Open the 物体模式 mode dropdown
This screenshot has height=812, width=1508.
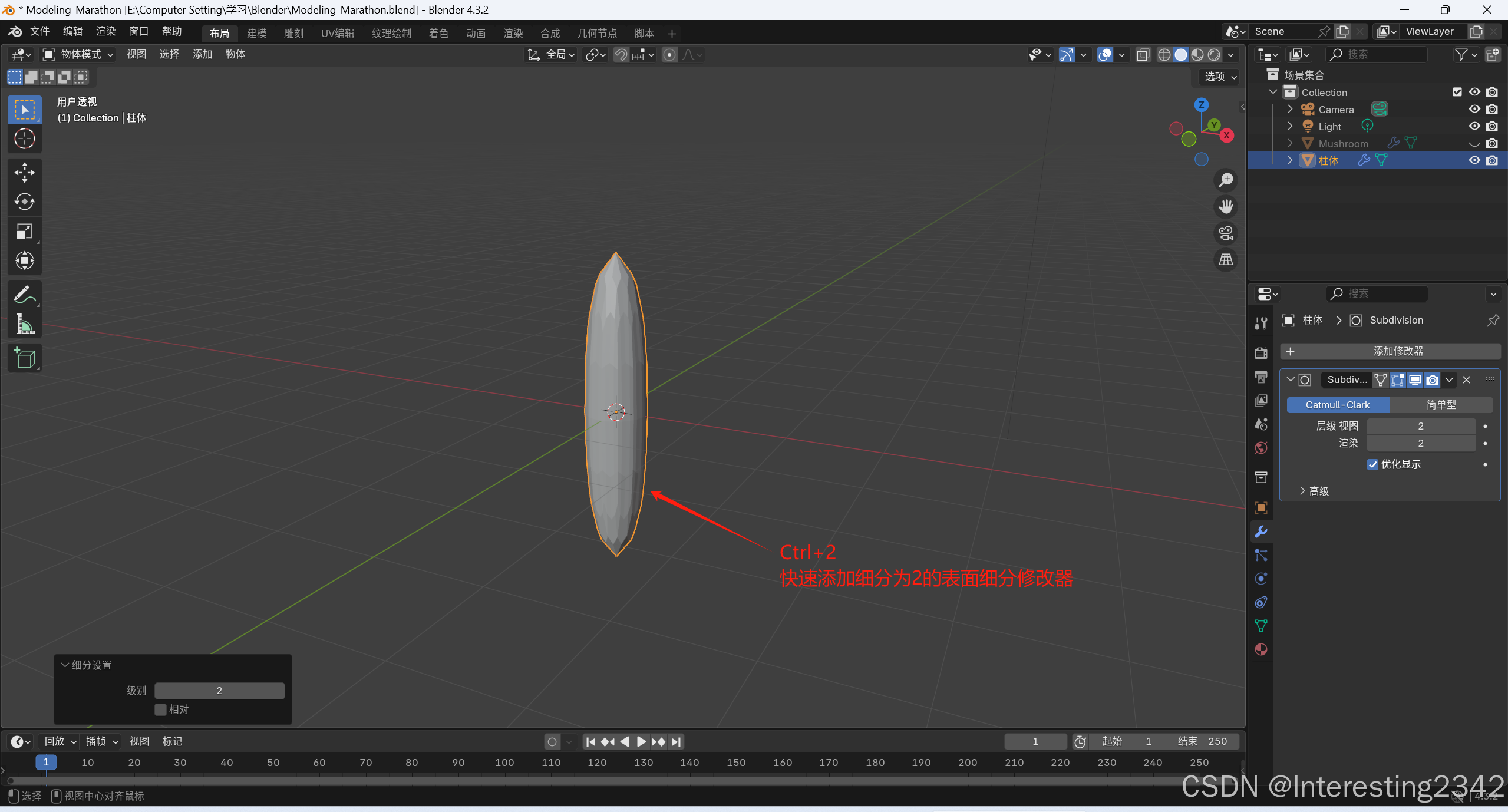click(x=79, y=54)
